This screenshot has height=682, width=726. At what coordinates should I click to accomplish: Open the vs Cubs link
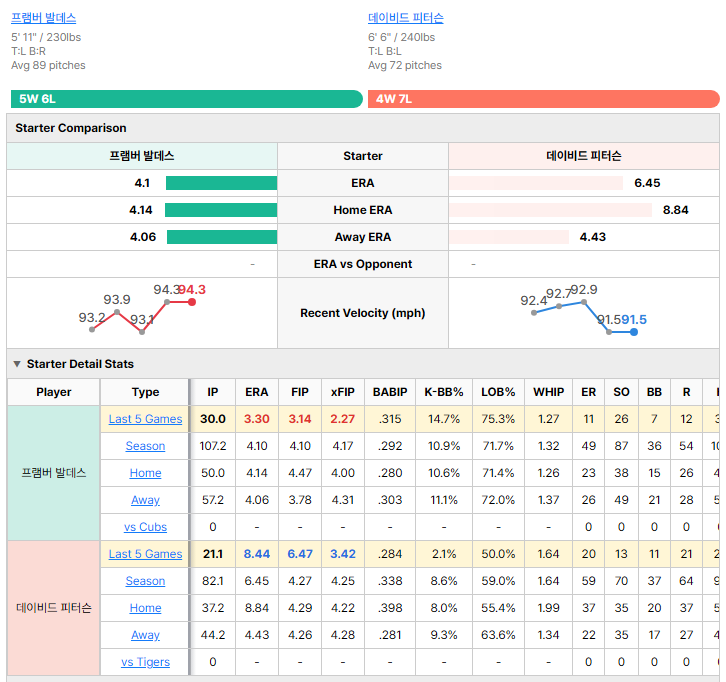145,527
